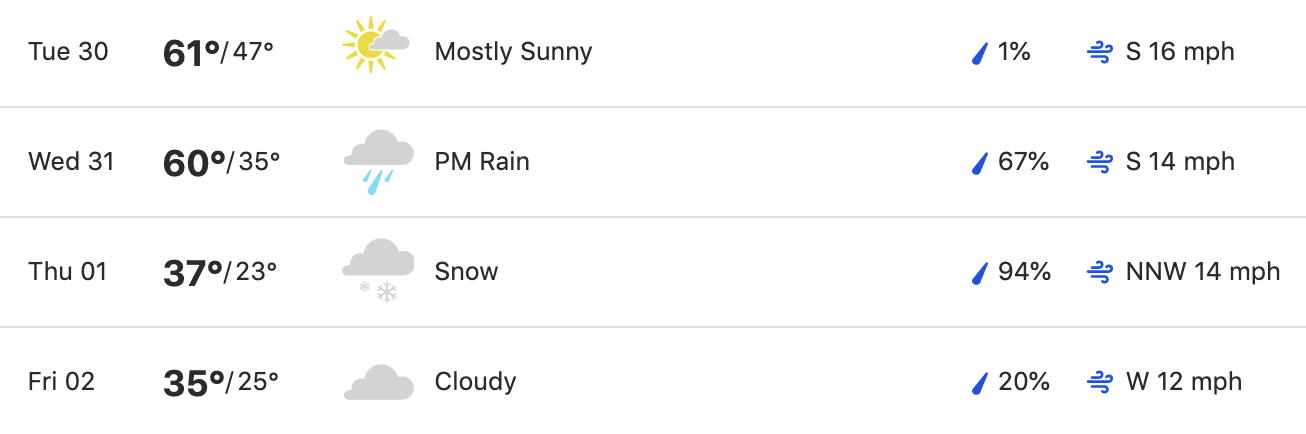The height and width of the screenshot is (434, 1306).
Task: Expand the Tue 30 forecast row
Action: click(653, 52)
